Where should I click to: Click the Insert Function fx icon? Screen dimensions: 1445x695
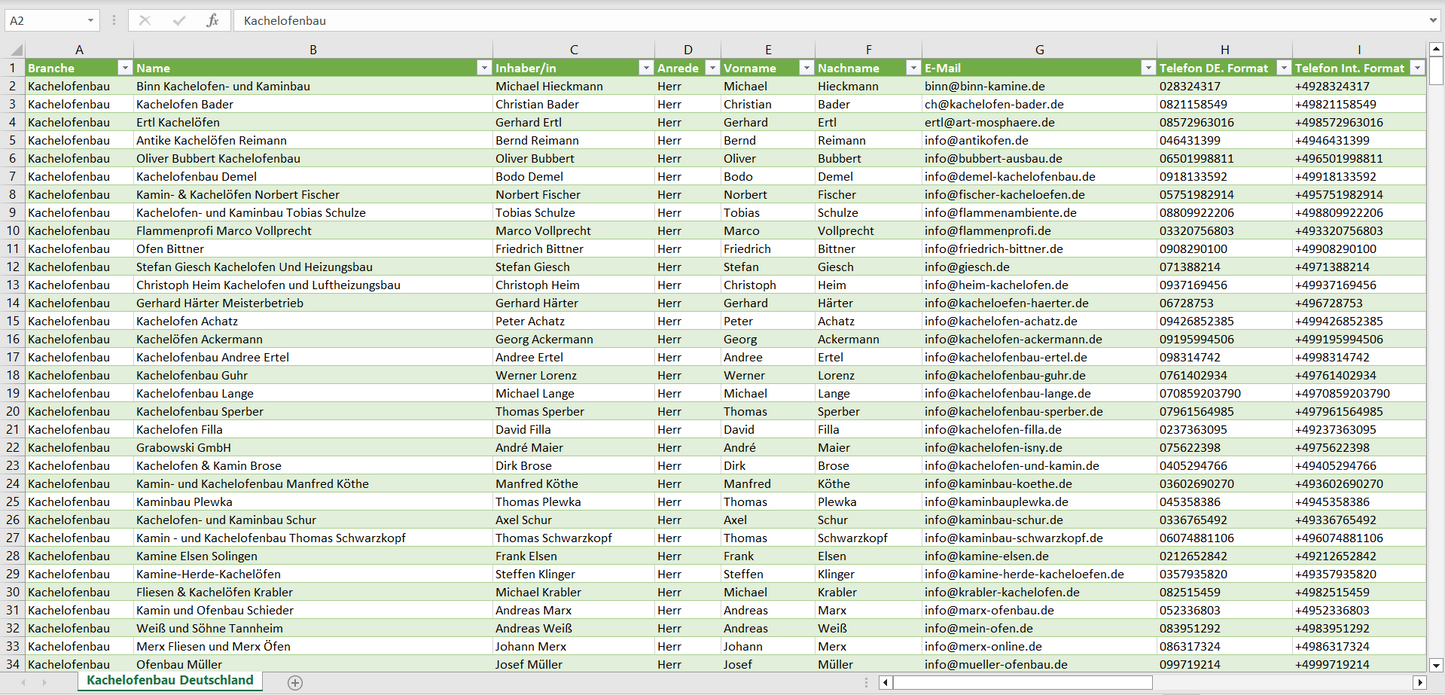[212, 20]
